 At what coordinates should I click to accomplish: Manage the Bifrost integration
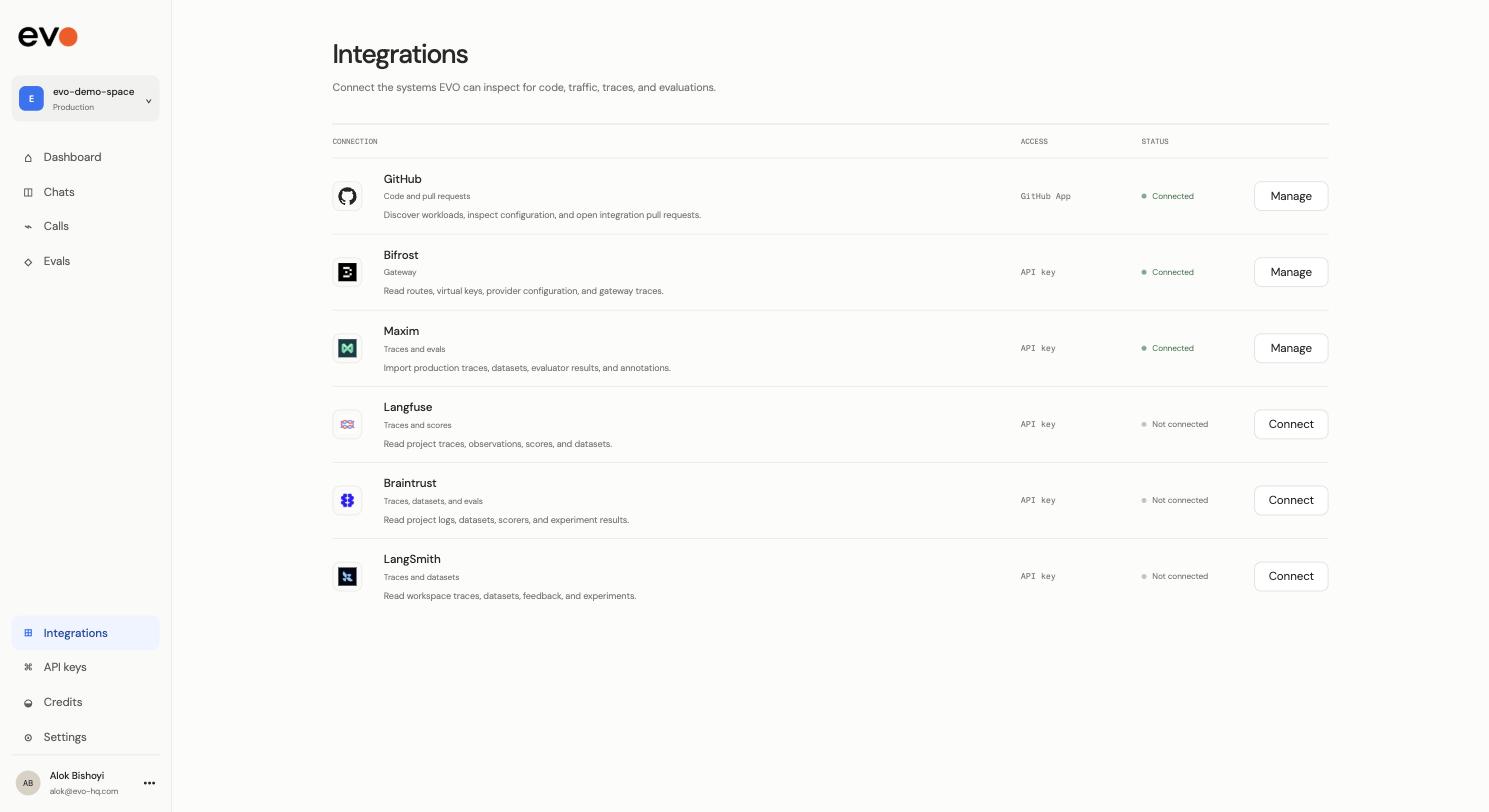(1291, 272)
